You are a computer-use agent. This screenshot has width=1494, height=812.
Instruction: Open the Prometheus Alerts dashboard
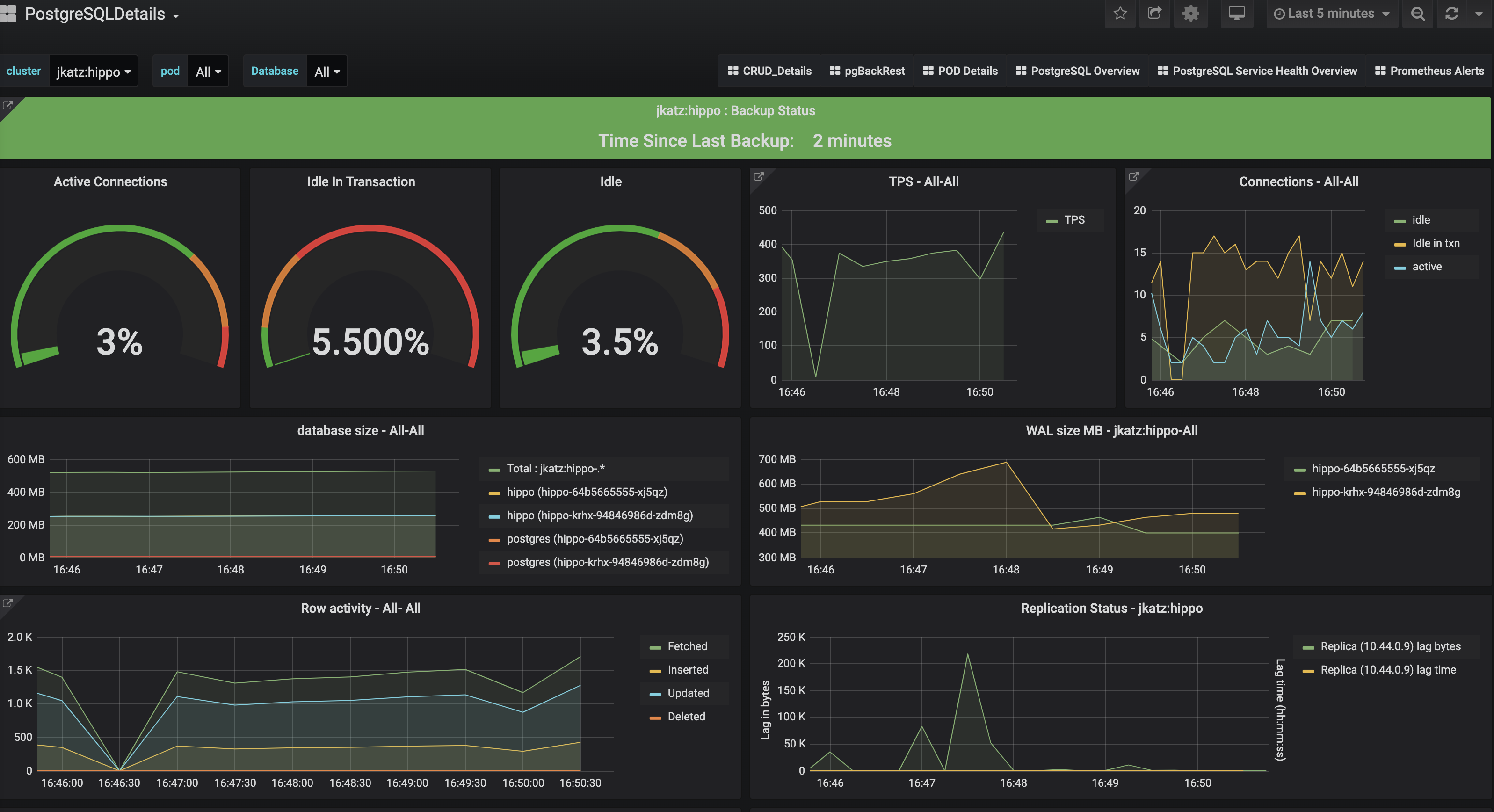pos(1431,70)
